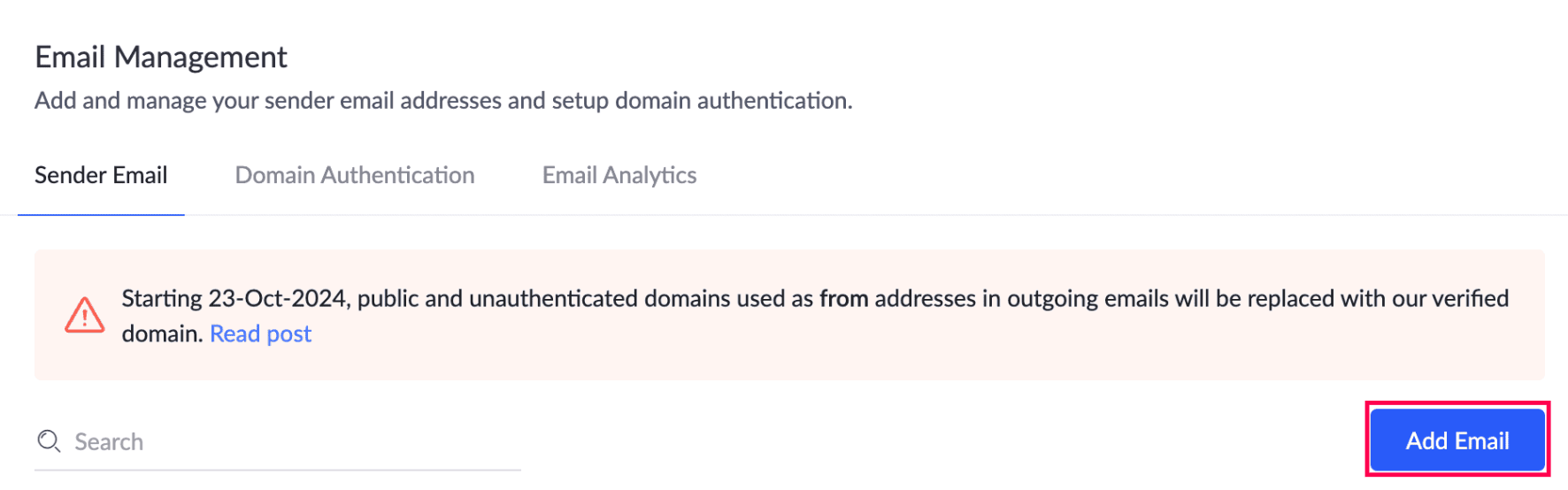Switch to the Sender Email tab
This screenshot has height=490, width=1568.
coord(101,175)
